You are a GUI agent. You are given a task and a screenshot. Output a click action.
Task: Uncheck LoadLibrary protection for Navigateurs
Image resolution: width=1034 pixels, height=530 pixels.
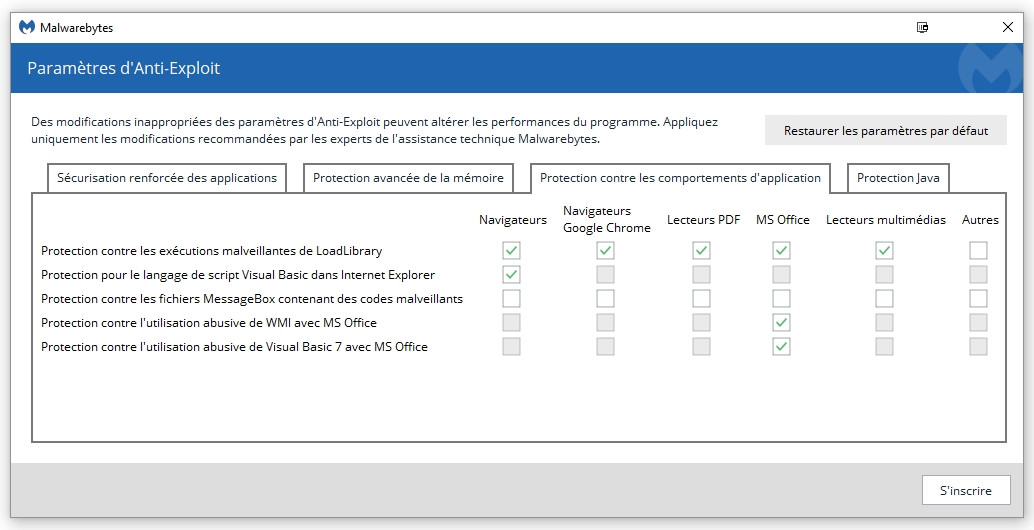pos(511,251)
